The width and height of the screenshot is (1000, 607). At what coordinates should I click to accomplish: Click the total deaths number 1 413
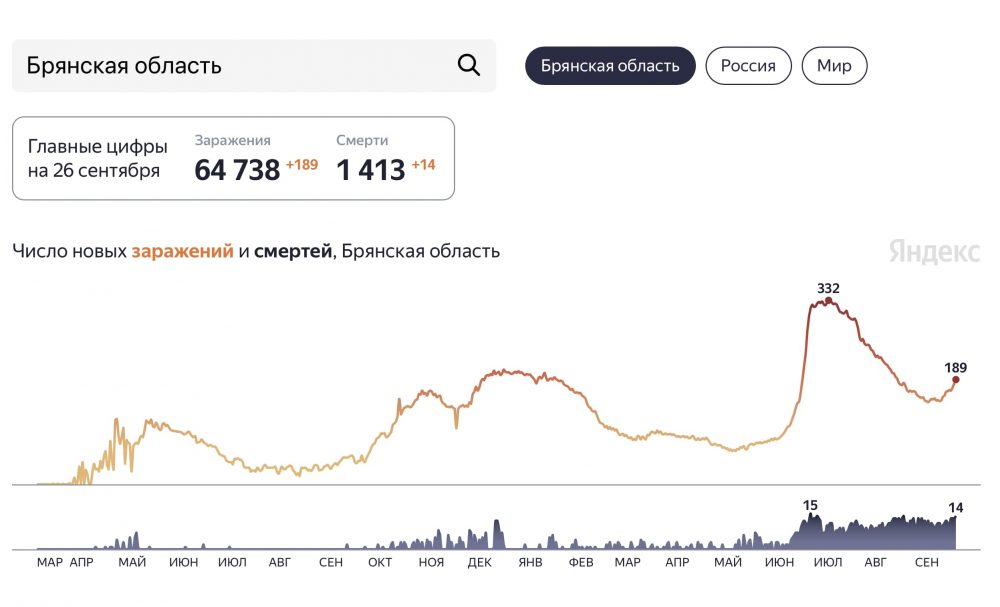(370, 170)
